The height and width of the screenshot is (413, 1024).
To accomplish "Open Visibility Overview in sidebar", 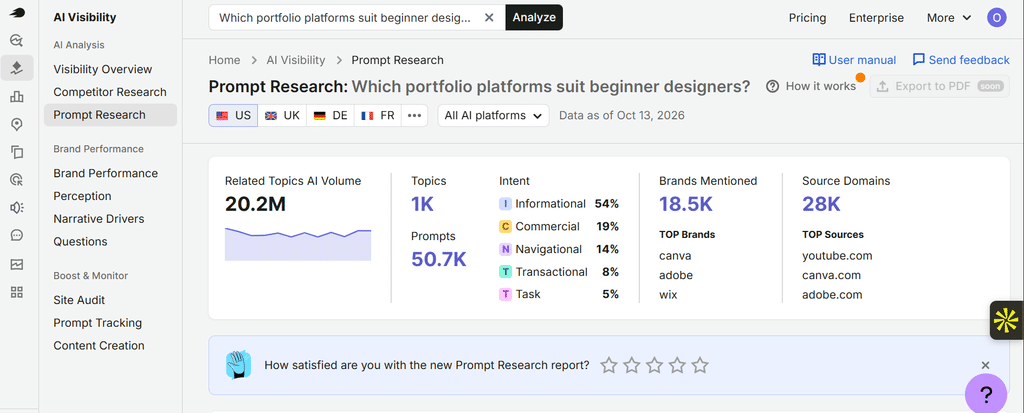I will [103, 69].
